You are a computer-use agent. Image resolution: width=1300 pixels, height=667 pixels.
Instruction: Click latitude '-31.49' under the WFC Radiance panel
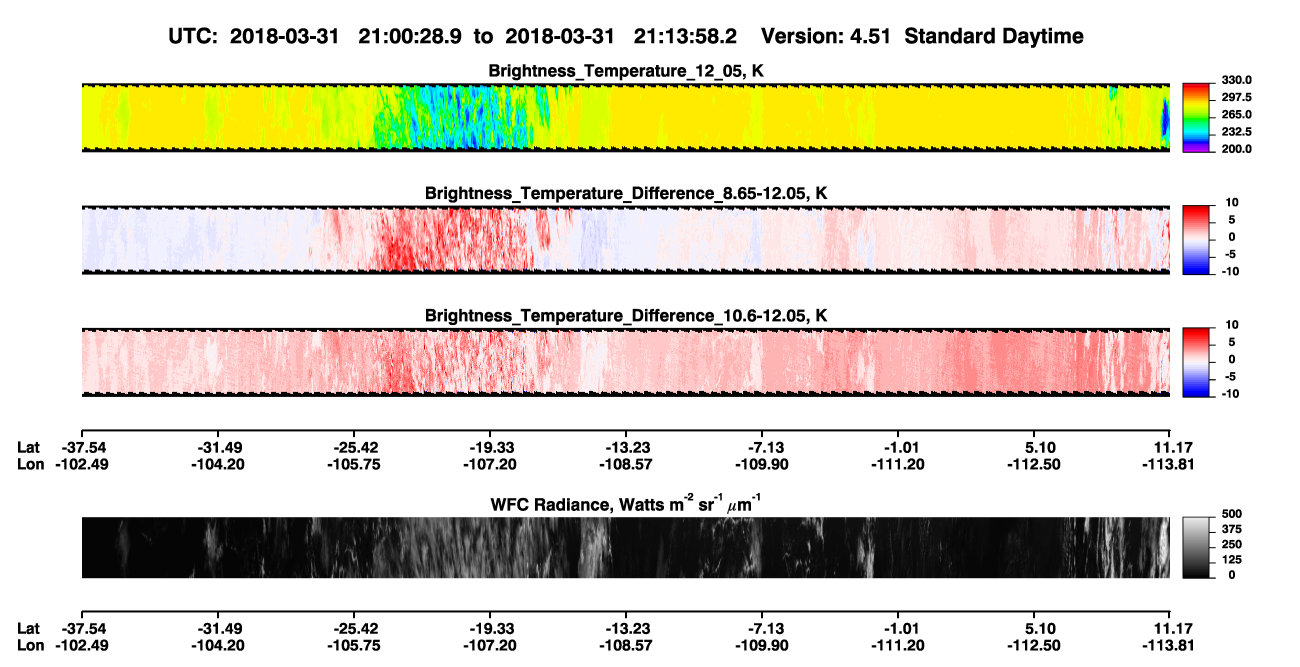click(217, 628)
